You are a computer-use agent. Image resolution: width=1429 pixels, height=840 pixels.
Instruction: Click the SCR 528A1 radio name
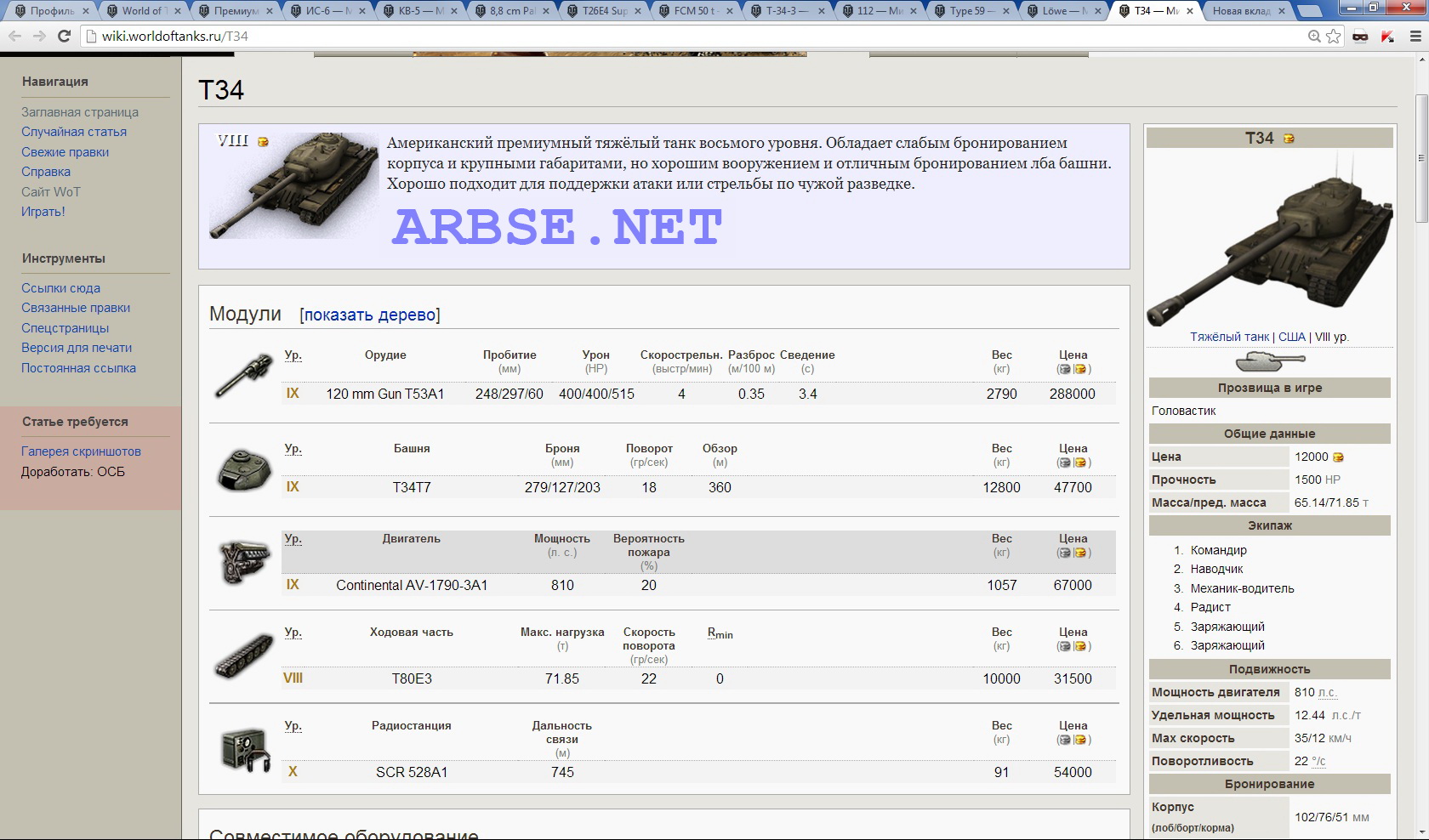coord(412,772)
